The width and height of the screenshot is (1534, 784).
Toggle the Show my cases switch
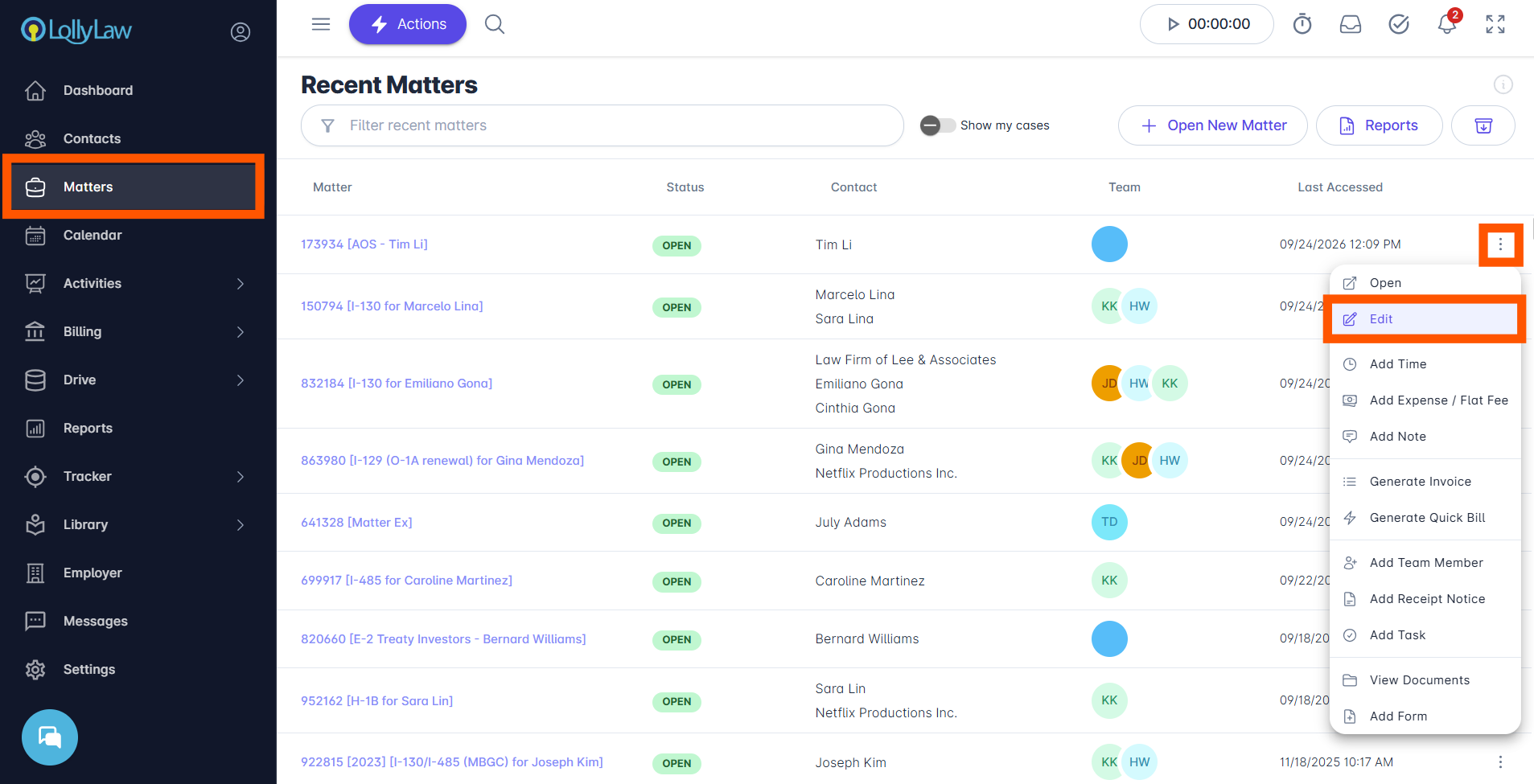pyautogui.click(x=938, y=125)
